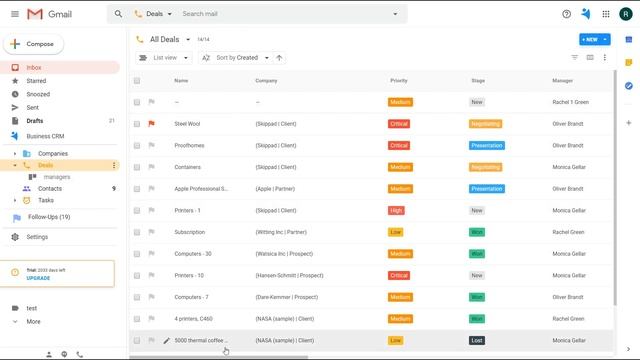Tick the checkbox for Apple Professional S...
This screenshot has height=360, width=640.
(x=137, y=189)
